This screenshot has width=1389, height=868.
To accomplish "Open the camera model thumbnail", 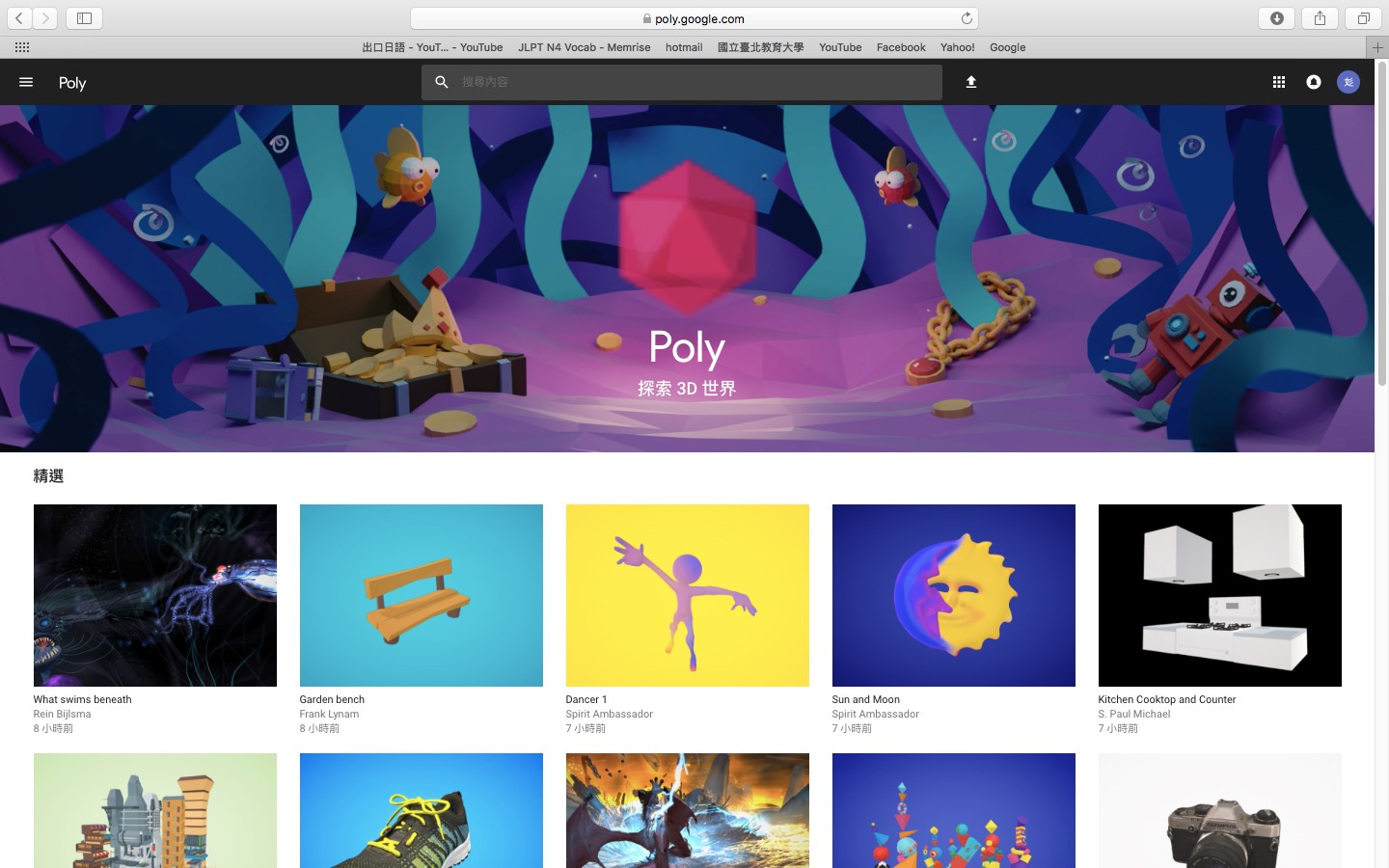I will (x=1220, y=810).
